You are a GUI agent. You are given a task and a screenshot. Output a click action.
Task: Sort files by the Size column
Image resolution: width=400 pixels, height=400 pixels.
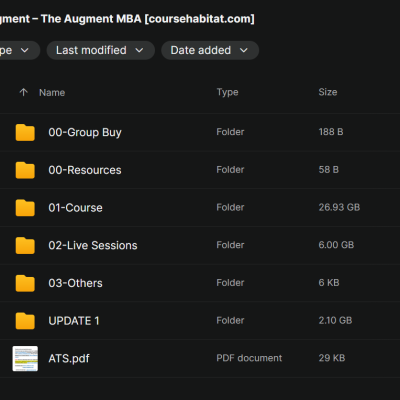pos(328,92)
